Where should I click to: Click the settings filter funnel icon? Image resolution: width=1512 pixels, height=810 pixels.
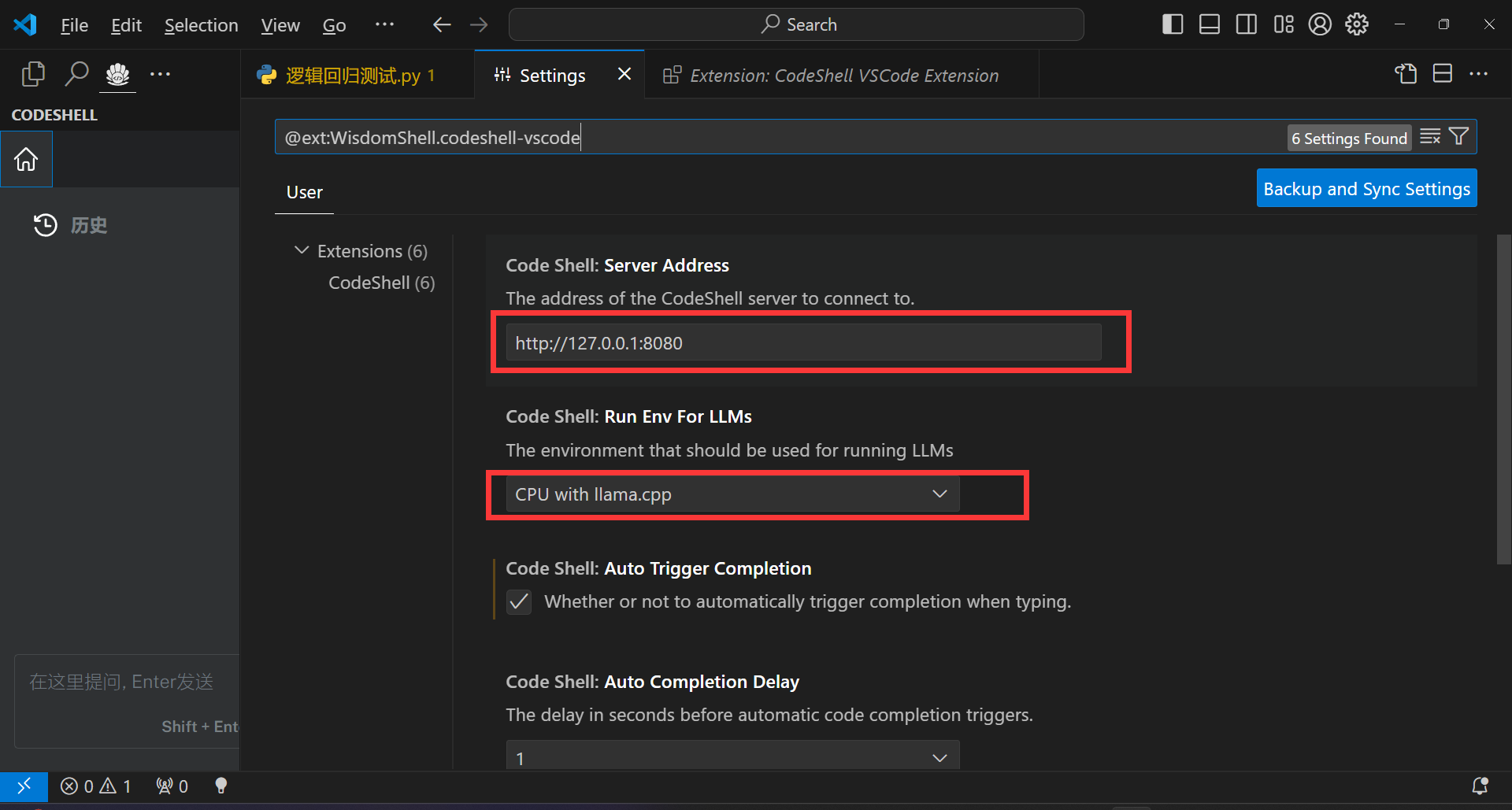[1458, 137]
